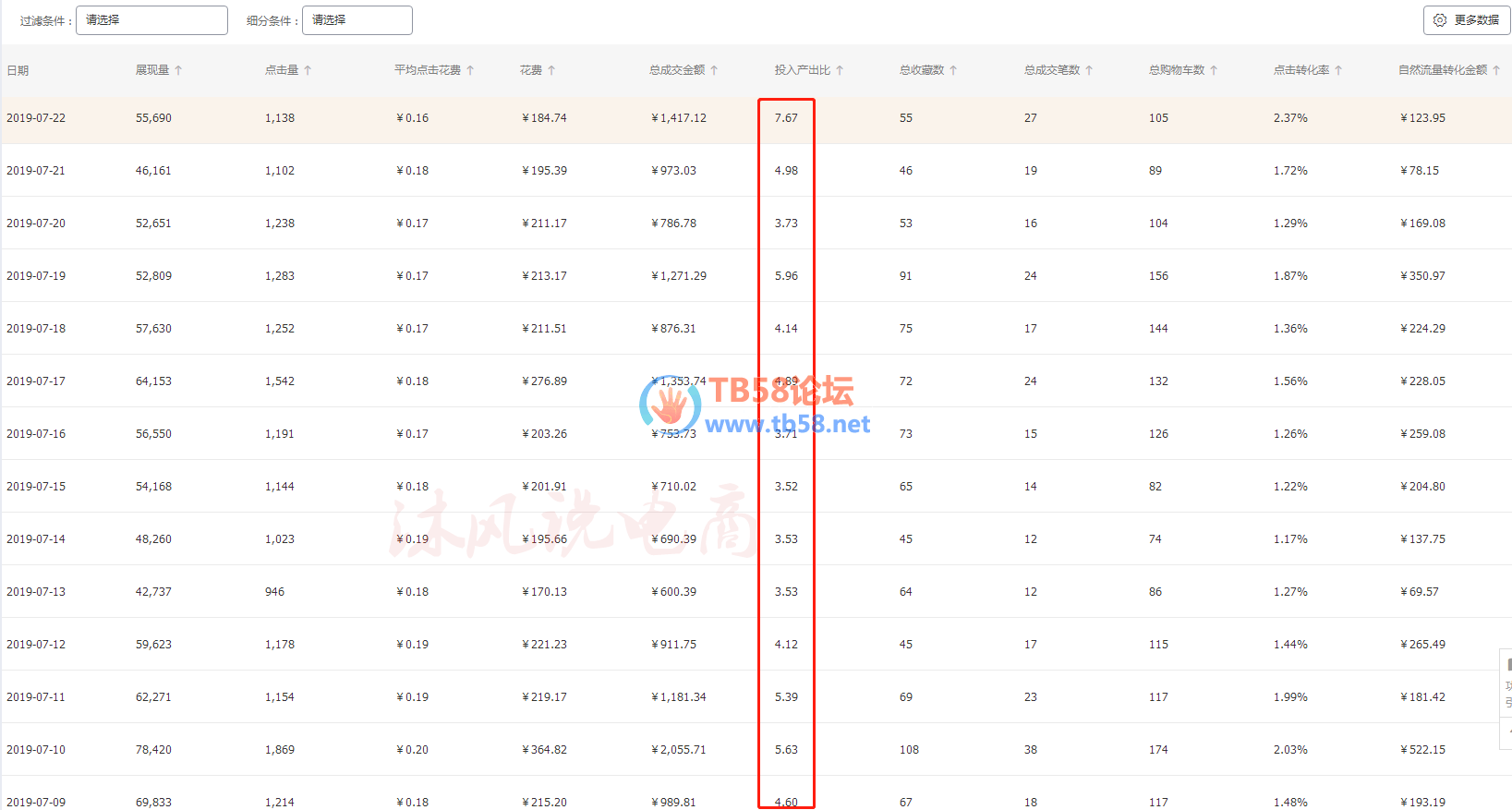Sort by 总收藏数 using its arrow
The image size is (1512, 810).
pyautogui.click(x=953, y=70)
